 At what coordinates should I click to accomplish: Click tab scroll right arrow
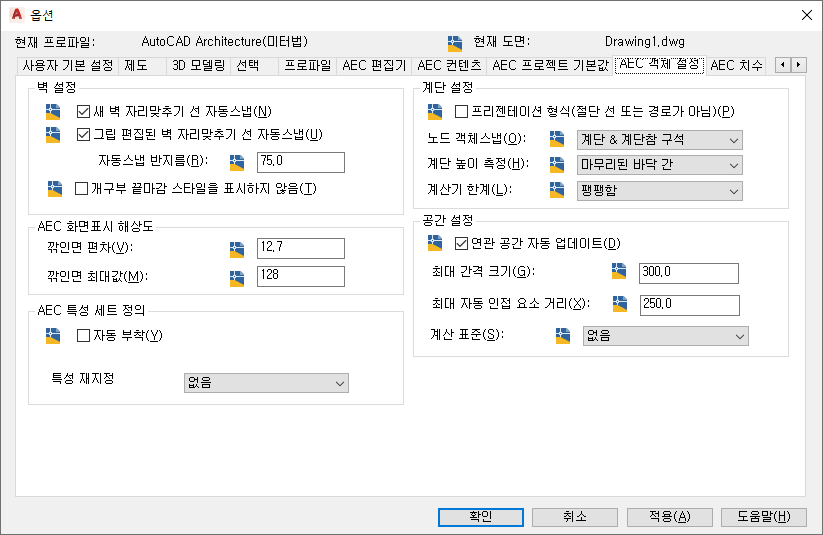click(798, 65)
